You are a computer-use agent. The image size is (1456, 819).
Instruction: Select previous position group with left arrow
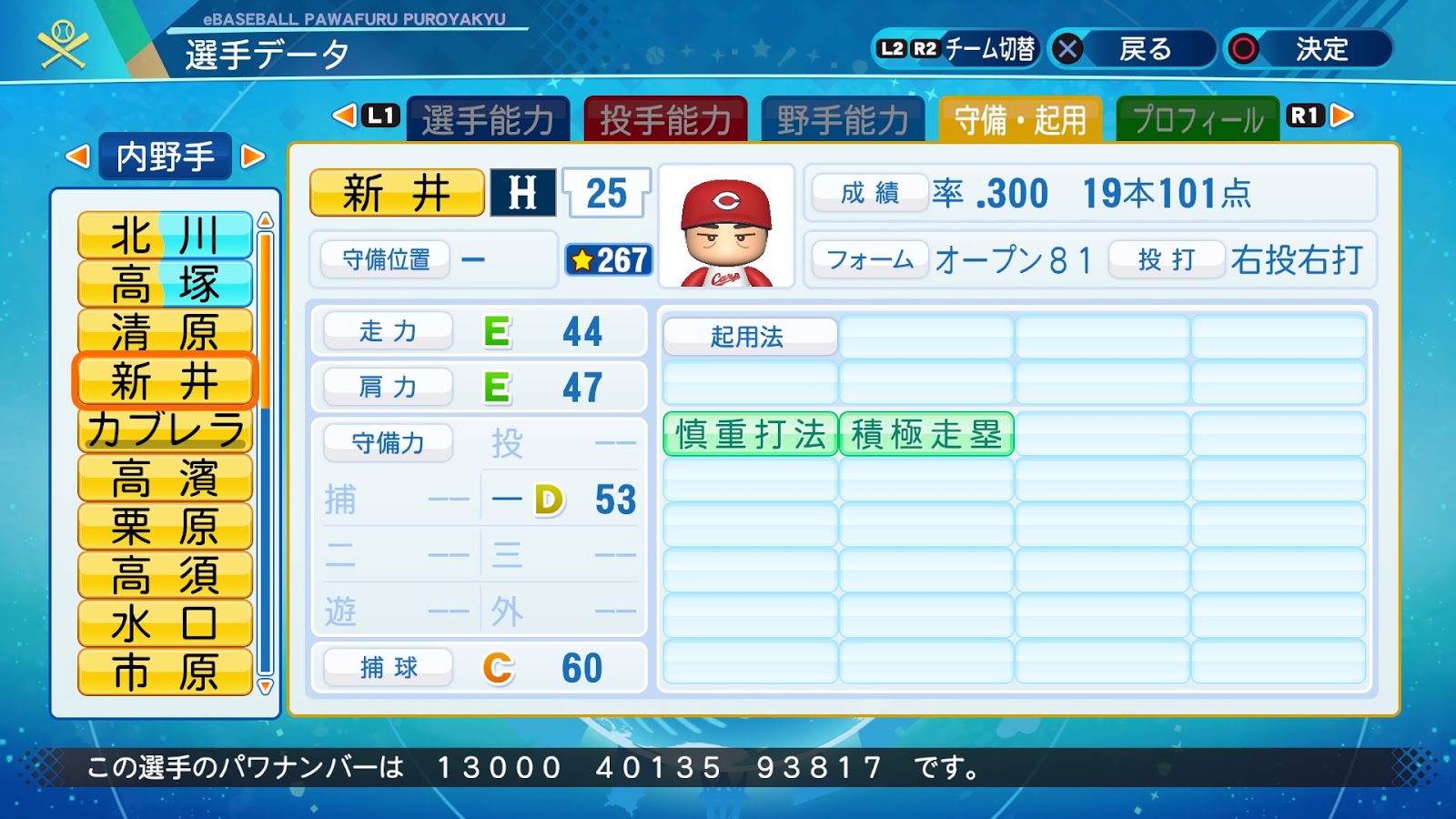click(78, 157)
